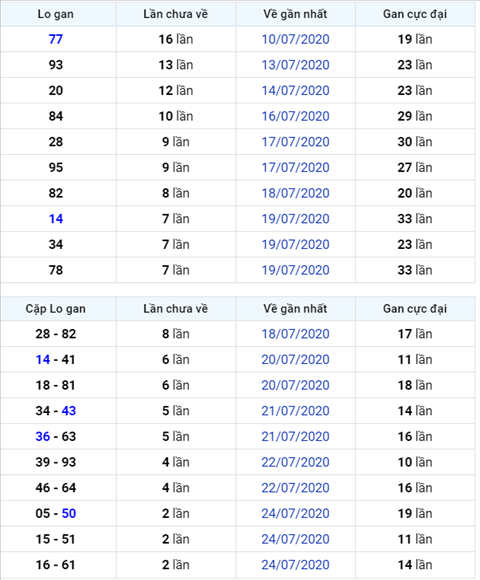480x580 pixels.
Task: Click 17/07/2020 in the row for 95
Action: click(295, 168)
